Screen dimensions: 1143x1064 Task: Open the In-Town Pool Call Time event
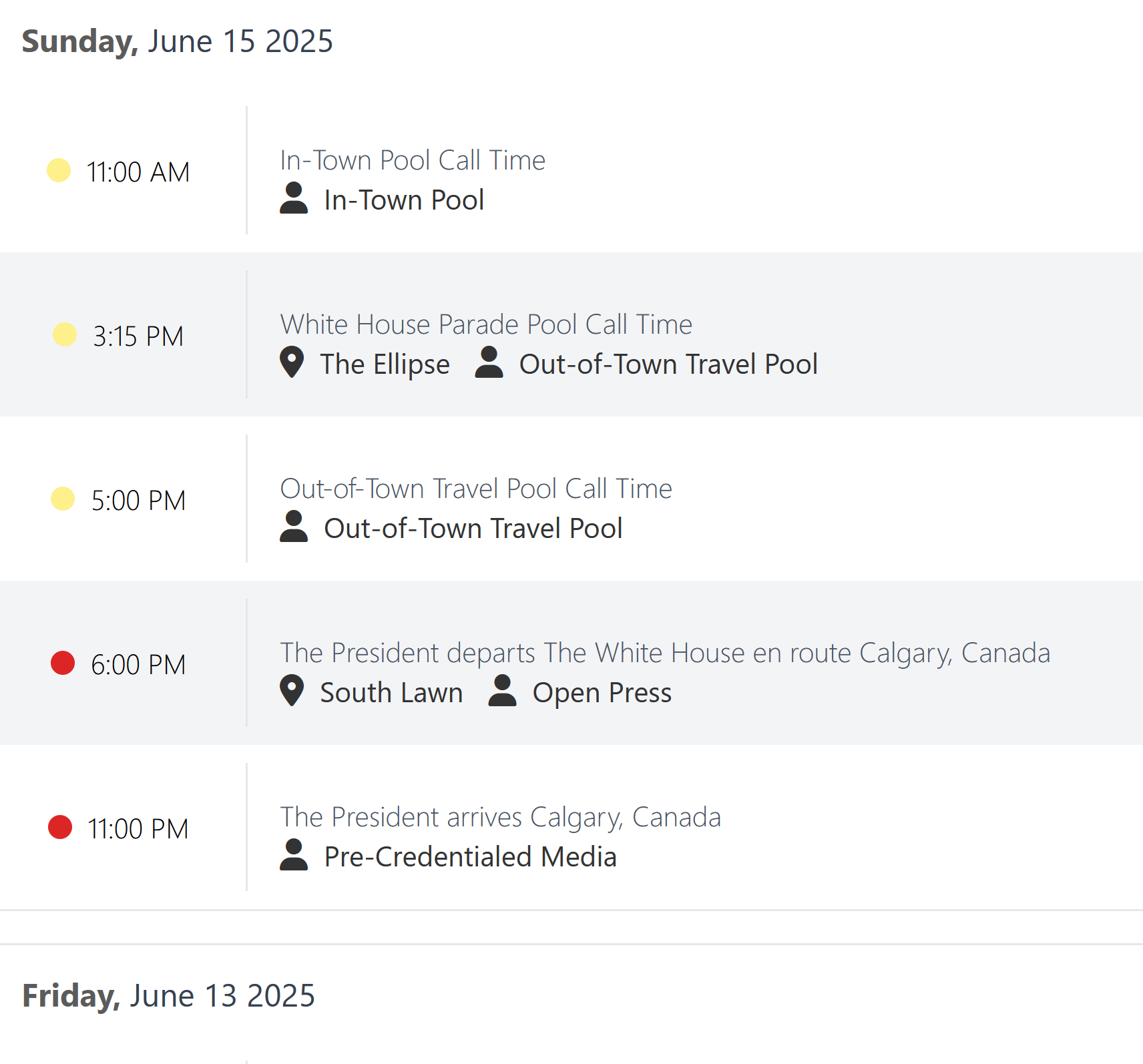pyautogui.click(x=413, y=160)
